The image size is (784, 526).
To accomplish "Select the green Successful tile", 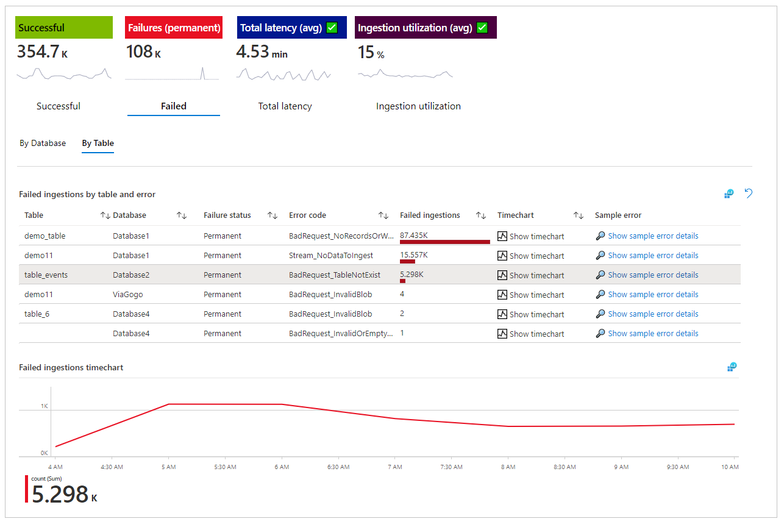I will point(64,28).
